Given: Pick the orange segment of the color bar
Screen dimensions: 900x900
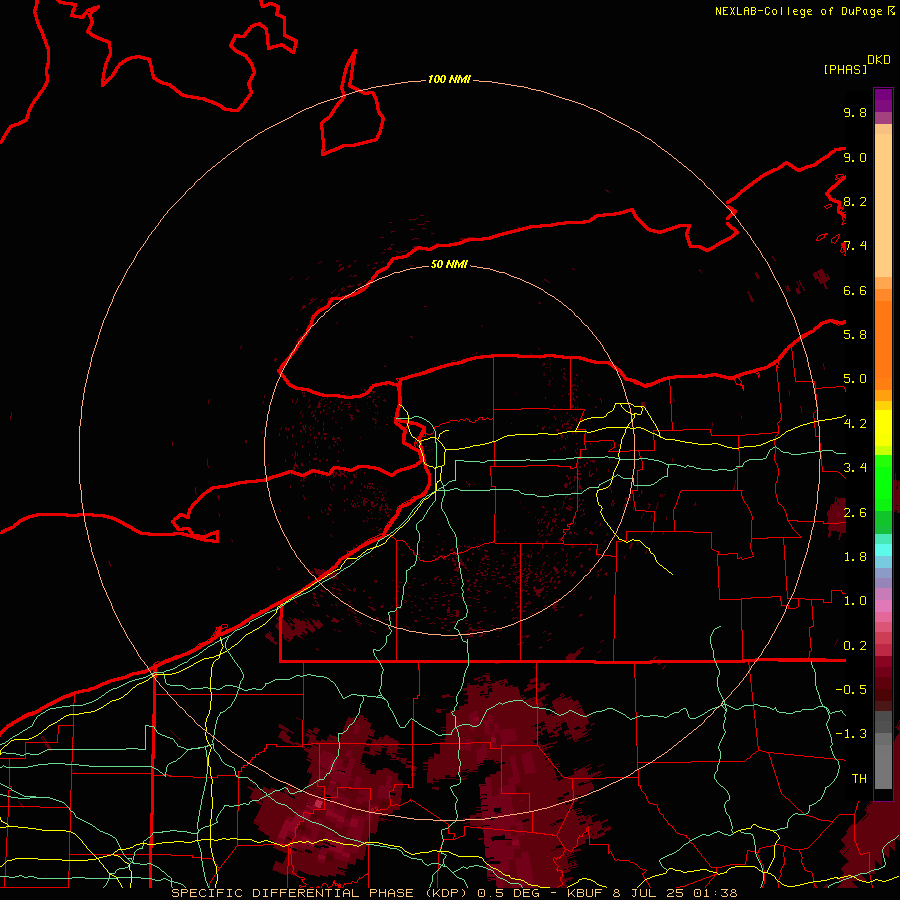Looking at the screenshot, I should coord(883,346).
